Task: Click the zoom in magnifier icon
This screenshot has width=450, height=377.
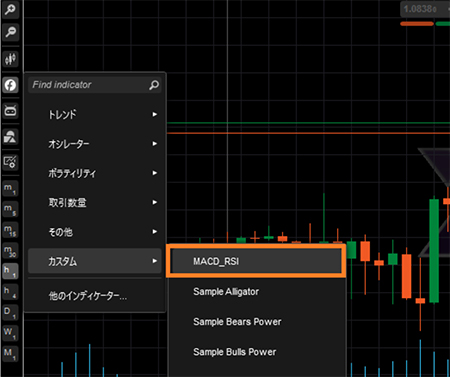Action: pyautogui.click(x=10, y=10)
